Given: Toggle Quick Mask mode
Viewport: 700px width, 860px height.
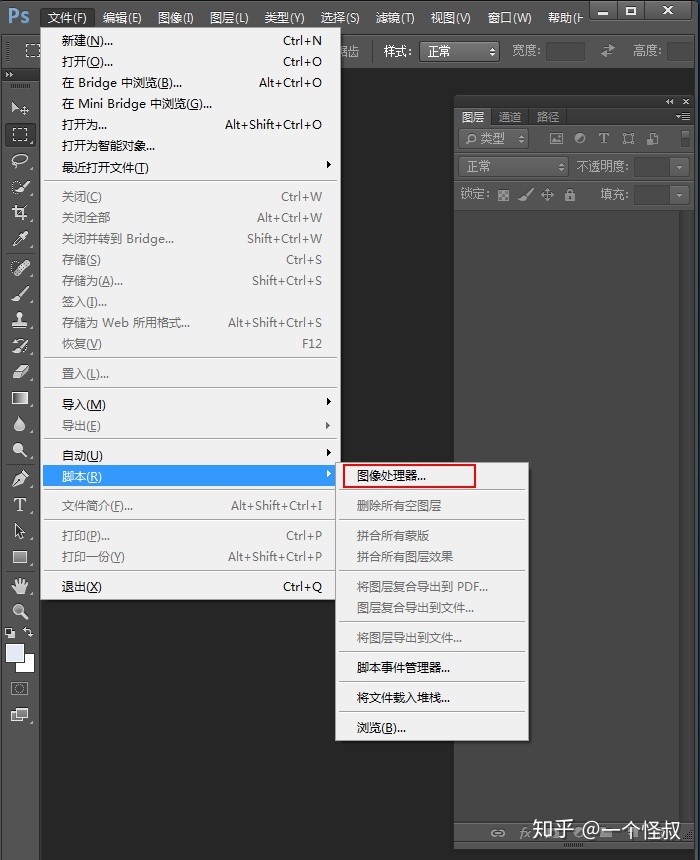Looking at the screenshot, I should tap(20, 689).
